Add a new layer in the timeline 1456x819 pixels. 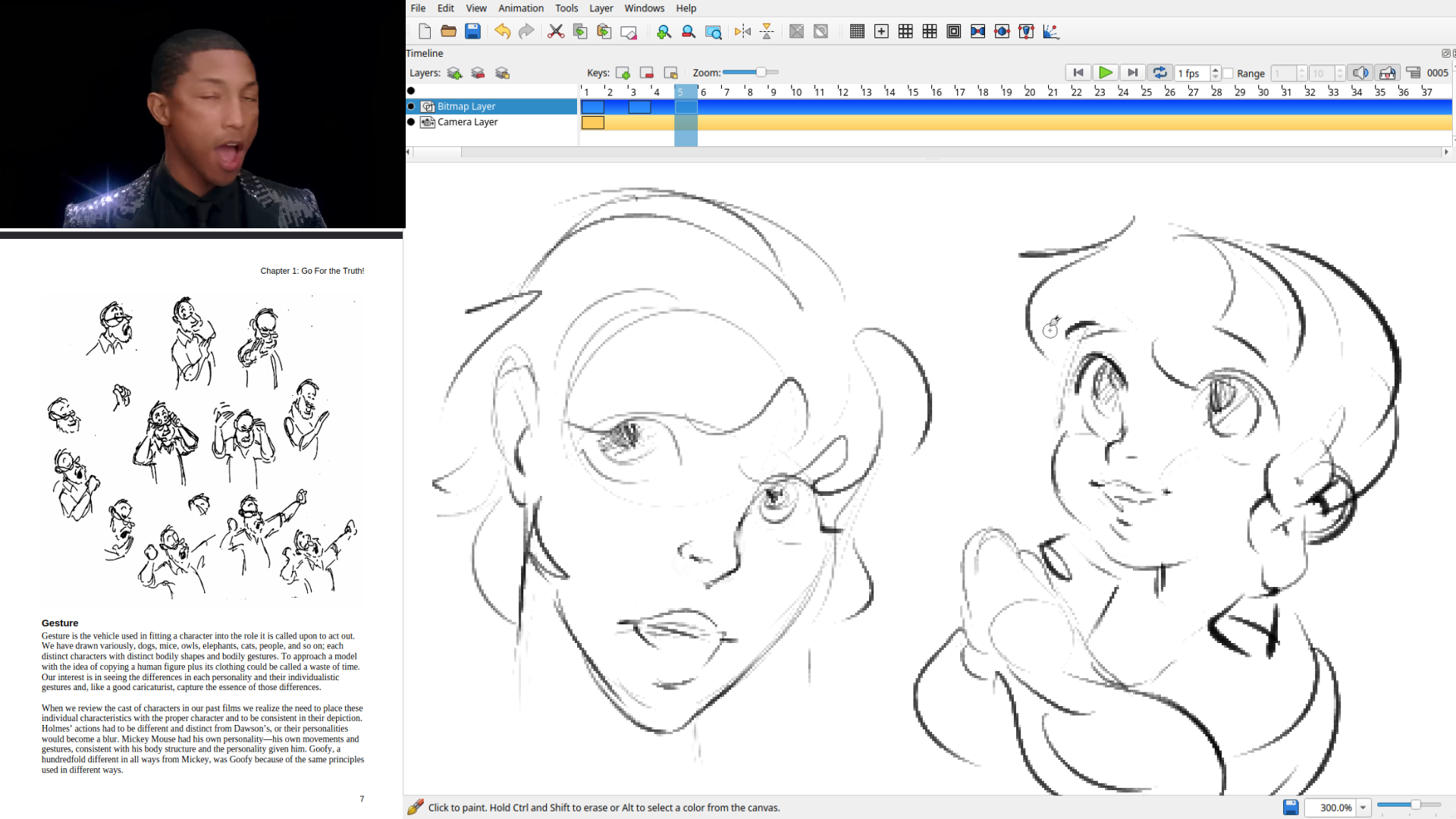coord(454,73)
